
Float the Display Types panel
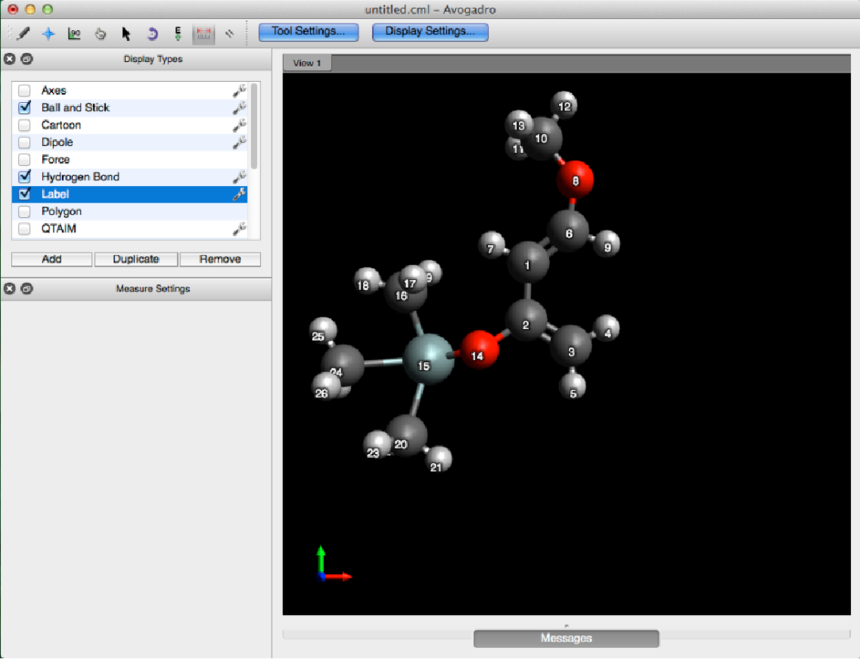27,59
